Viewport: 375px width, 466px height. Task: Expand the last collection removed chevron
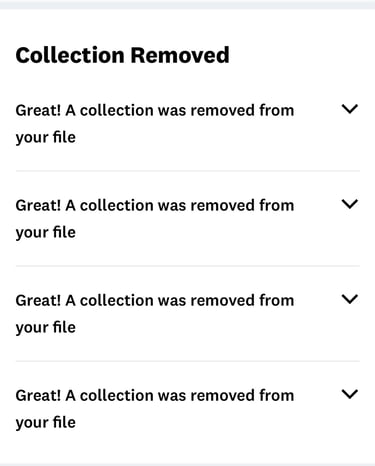[350, 394]
